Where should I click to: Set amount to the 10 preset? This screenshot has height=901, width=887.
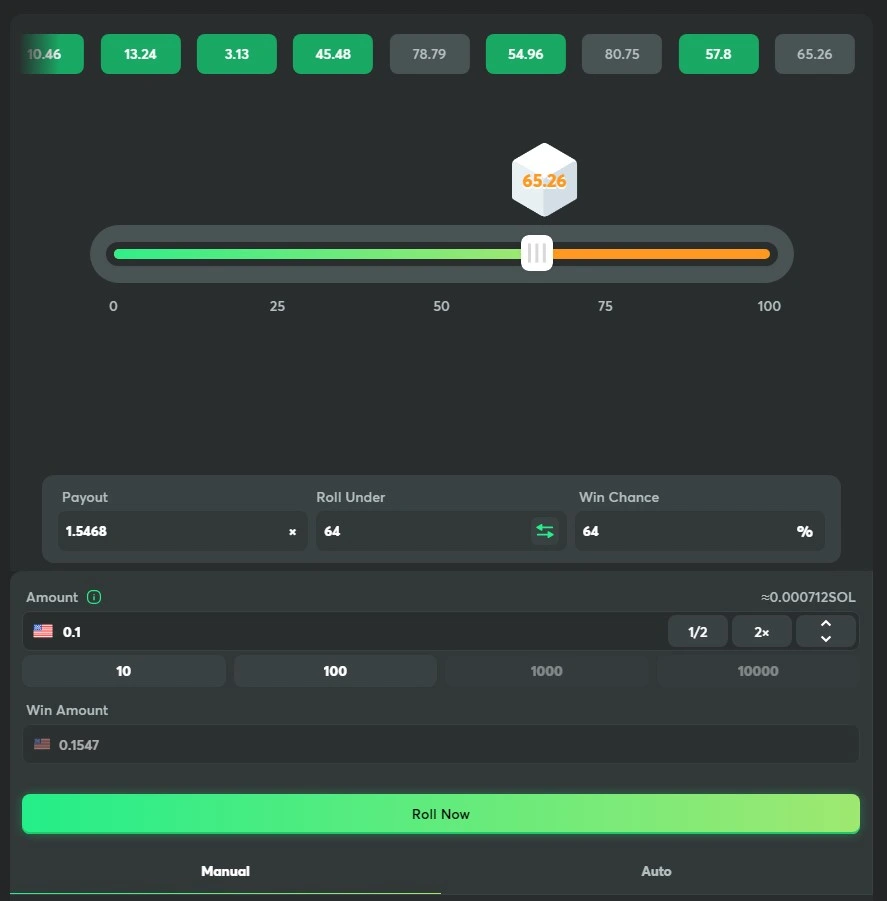(x=124, y=671)
